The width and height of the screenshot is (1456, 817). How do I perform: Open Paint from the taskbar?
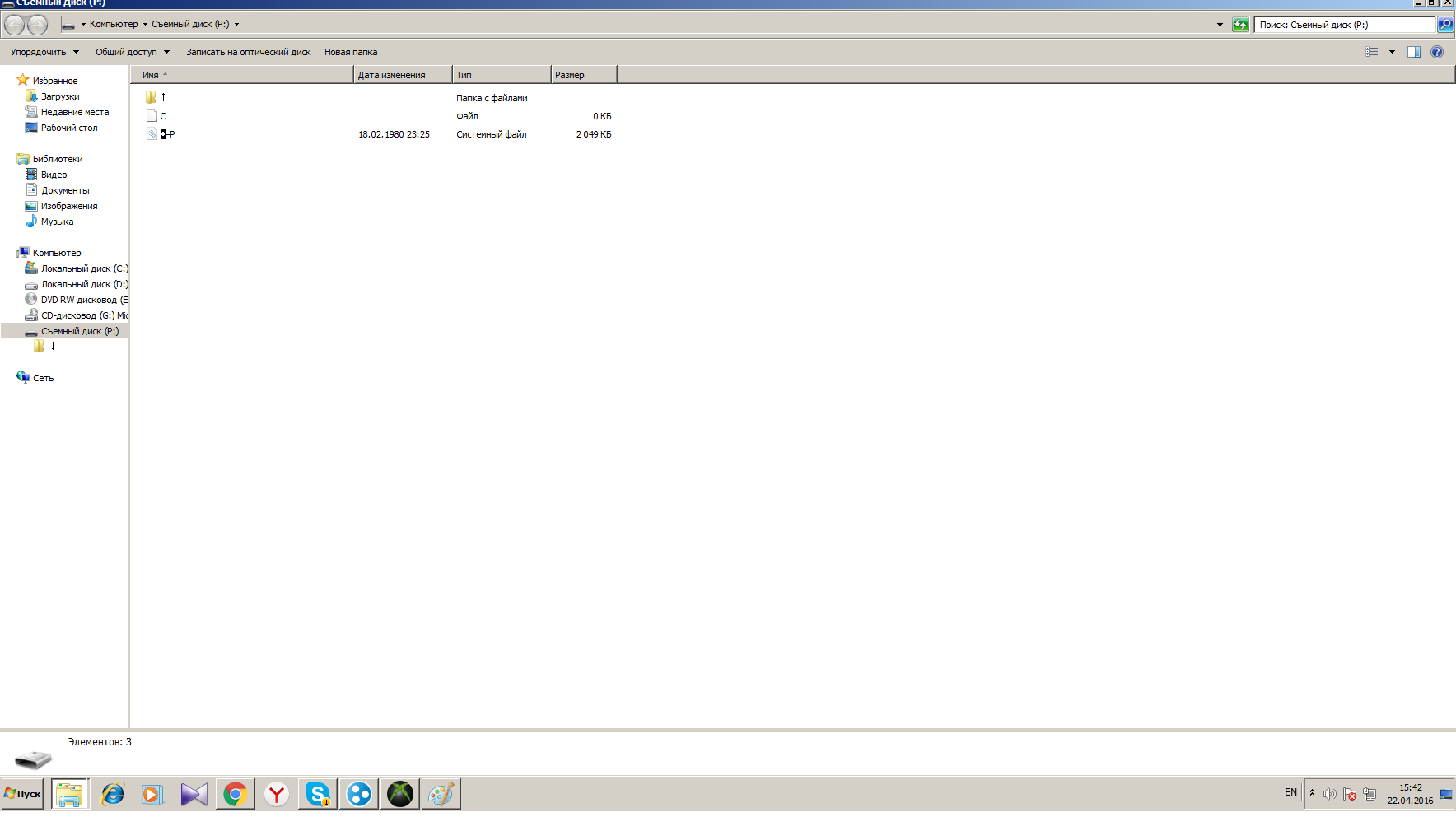[x=441, y=794]
